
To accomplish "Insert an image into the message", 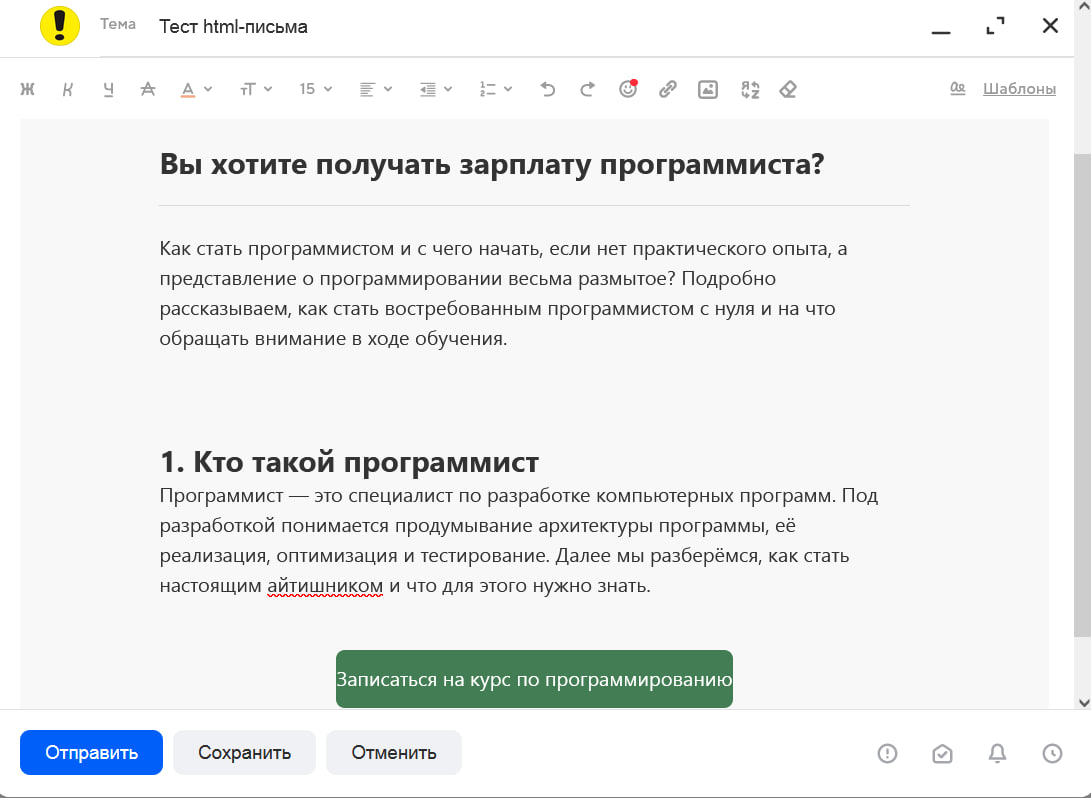I will pyautogui.click(x=708, y=89).
